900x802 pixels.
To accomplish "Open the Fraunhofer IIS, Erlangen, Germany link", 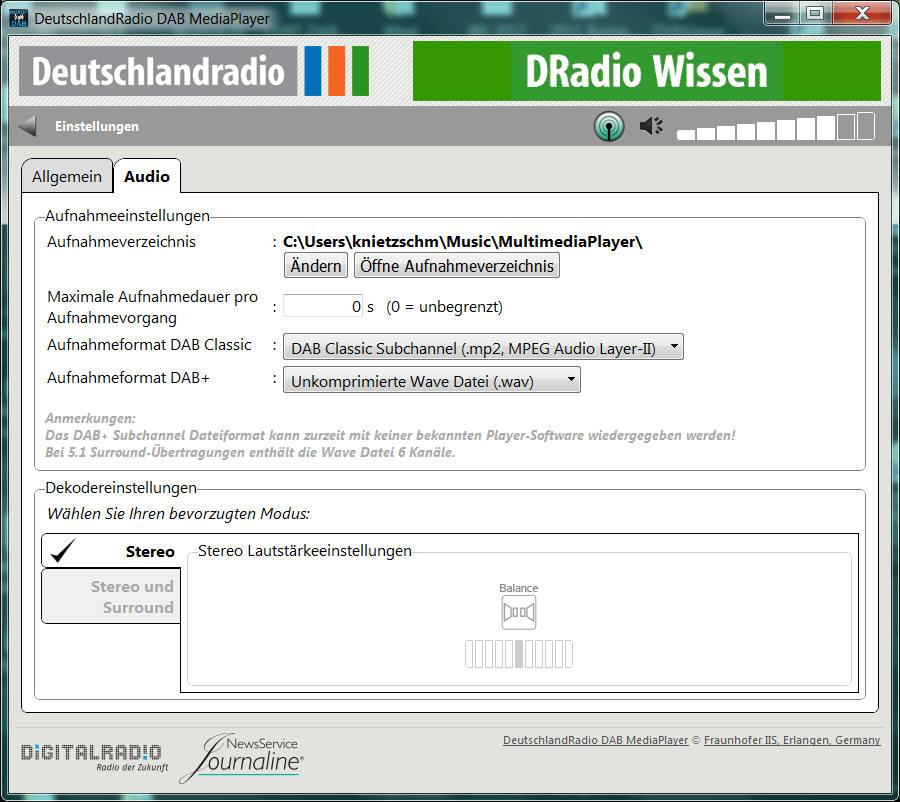I will pos(792,740).
